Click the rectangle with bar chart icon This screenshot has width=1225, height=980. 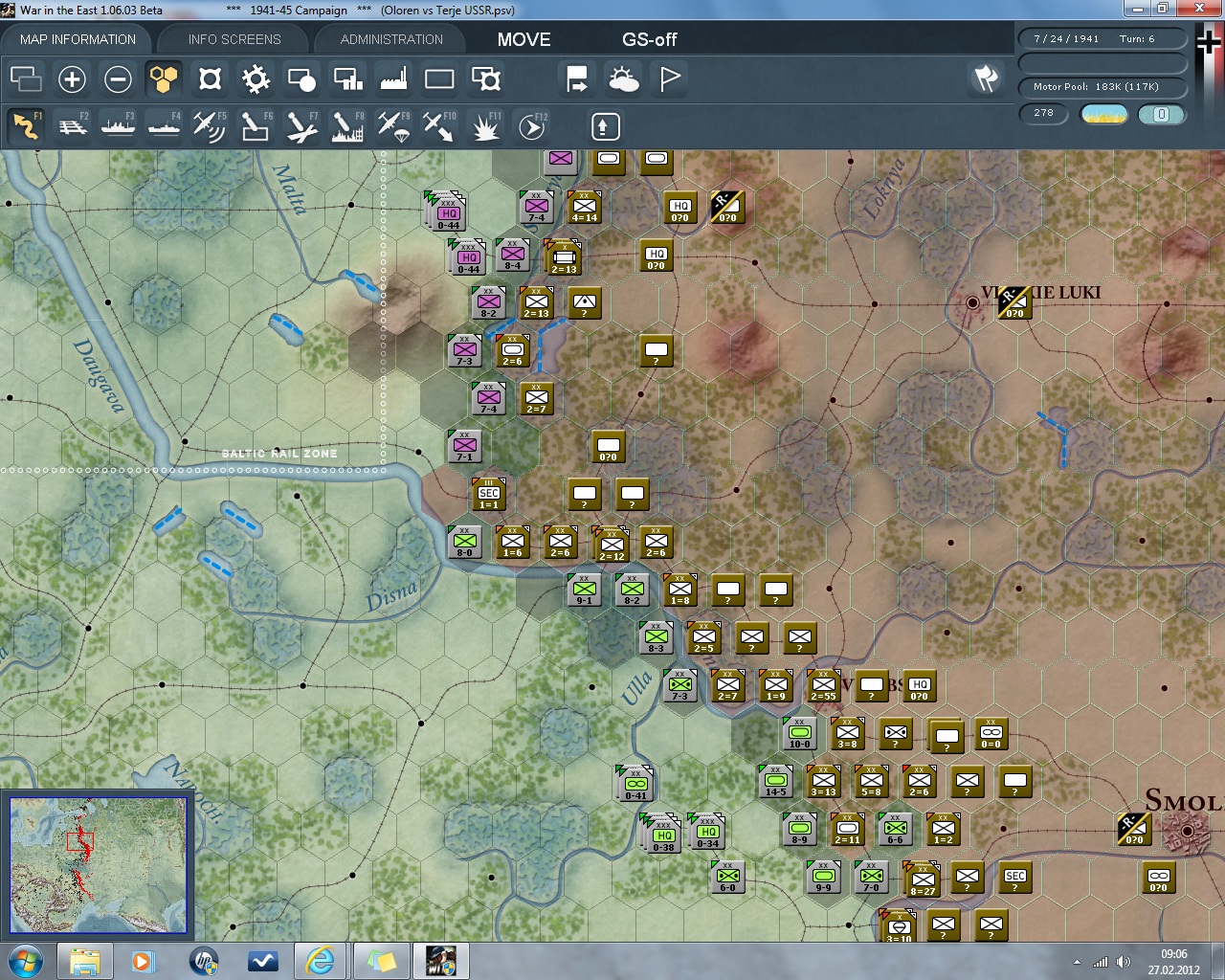coord(347,78)
